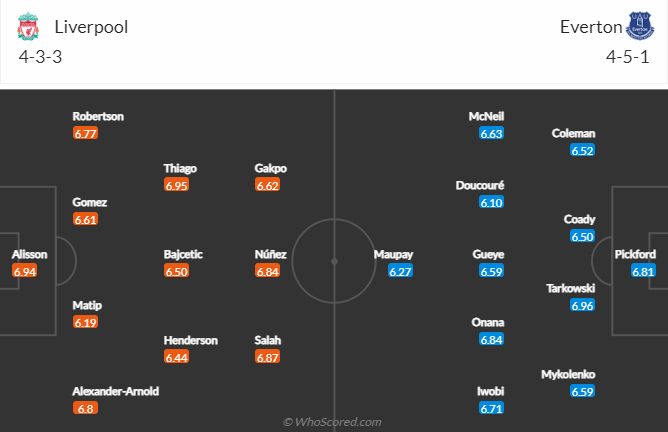Select Tarkowski's 6.96 rating badge
This screenshot has height=432, width=668.
(x=583, y=305)
